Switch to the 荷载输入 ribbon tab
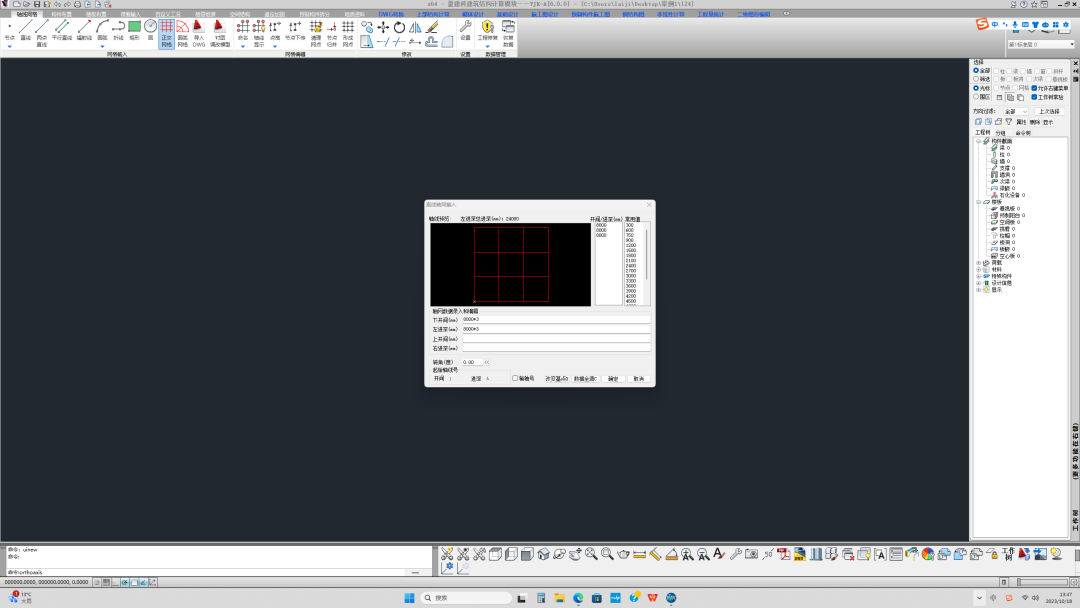The height and width of the screenshot is (608, 1080). tap(130, 14)
